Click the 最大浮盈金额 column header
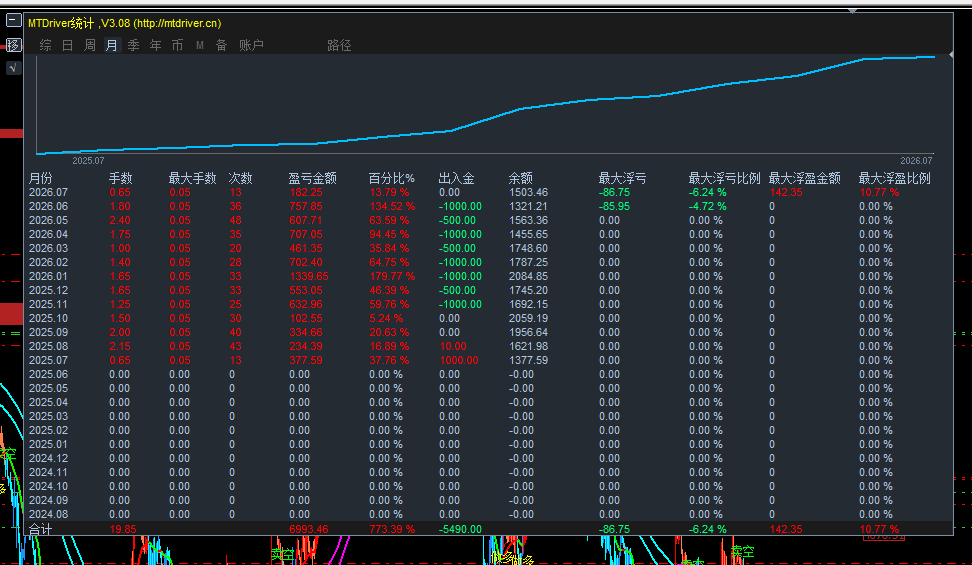The height and width of the screenshot is (565, 972). [x=805, y=179]
